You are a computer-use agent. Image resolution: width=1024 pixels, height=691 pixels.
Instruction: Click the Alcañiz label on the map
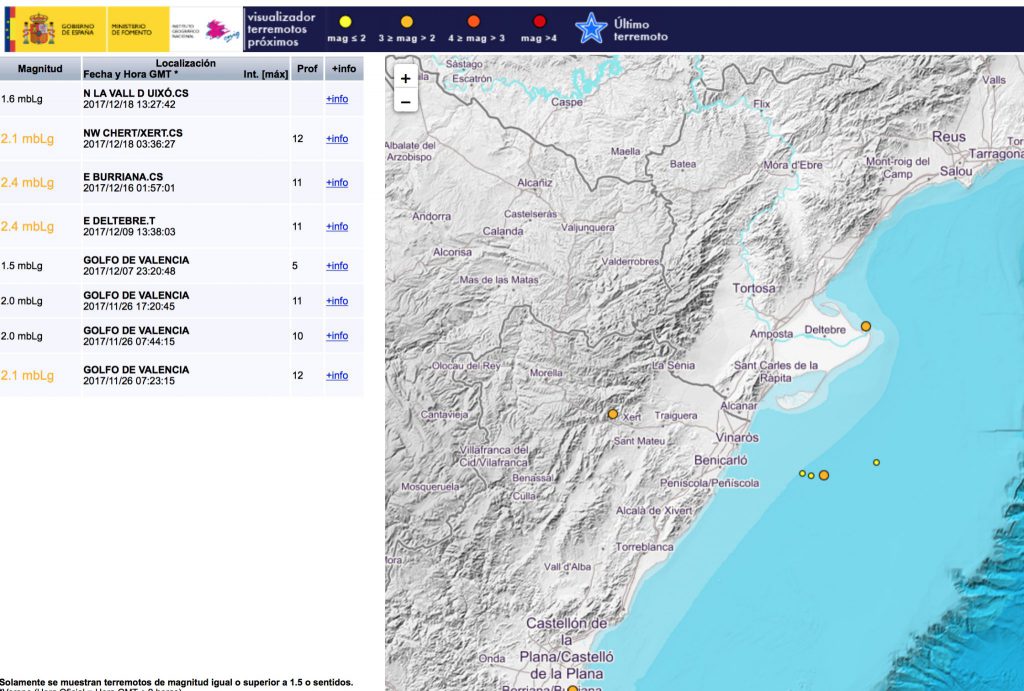535,183
